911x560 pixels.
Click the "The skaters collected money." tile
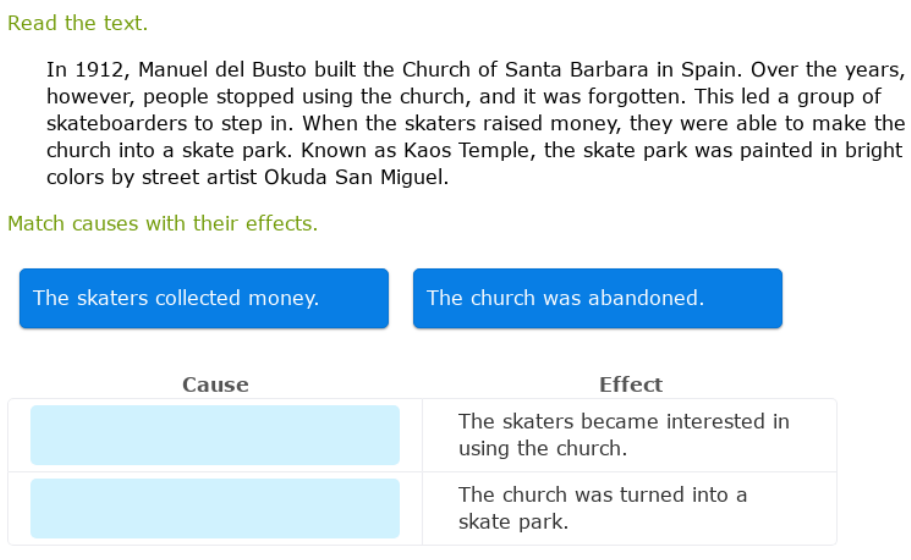click(x=204, y=298)
